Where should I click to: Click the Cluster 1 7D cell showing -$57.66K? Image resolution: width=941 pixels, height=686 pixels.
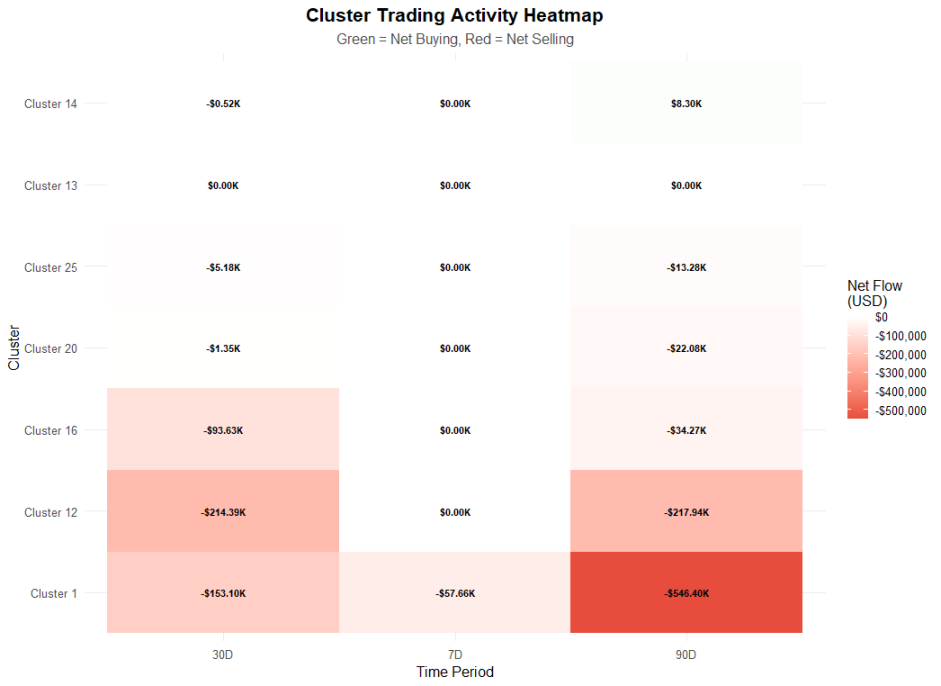tap(455, 593)
